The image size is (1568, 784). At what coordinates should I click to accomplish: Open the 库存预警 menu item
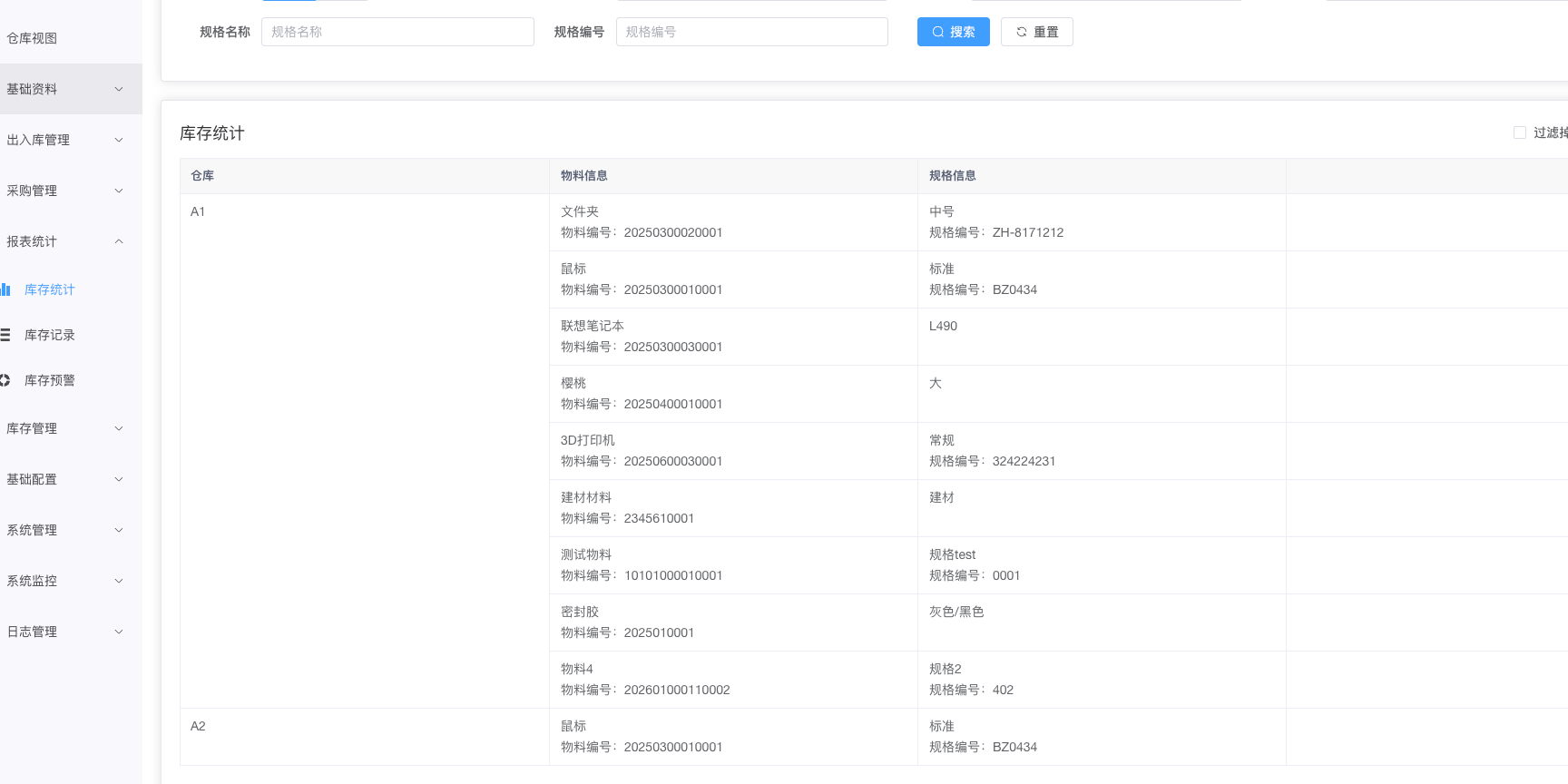[71, 380]
